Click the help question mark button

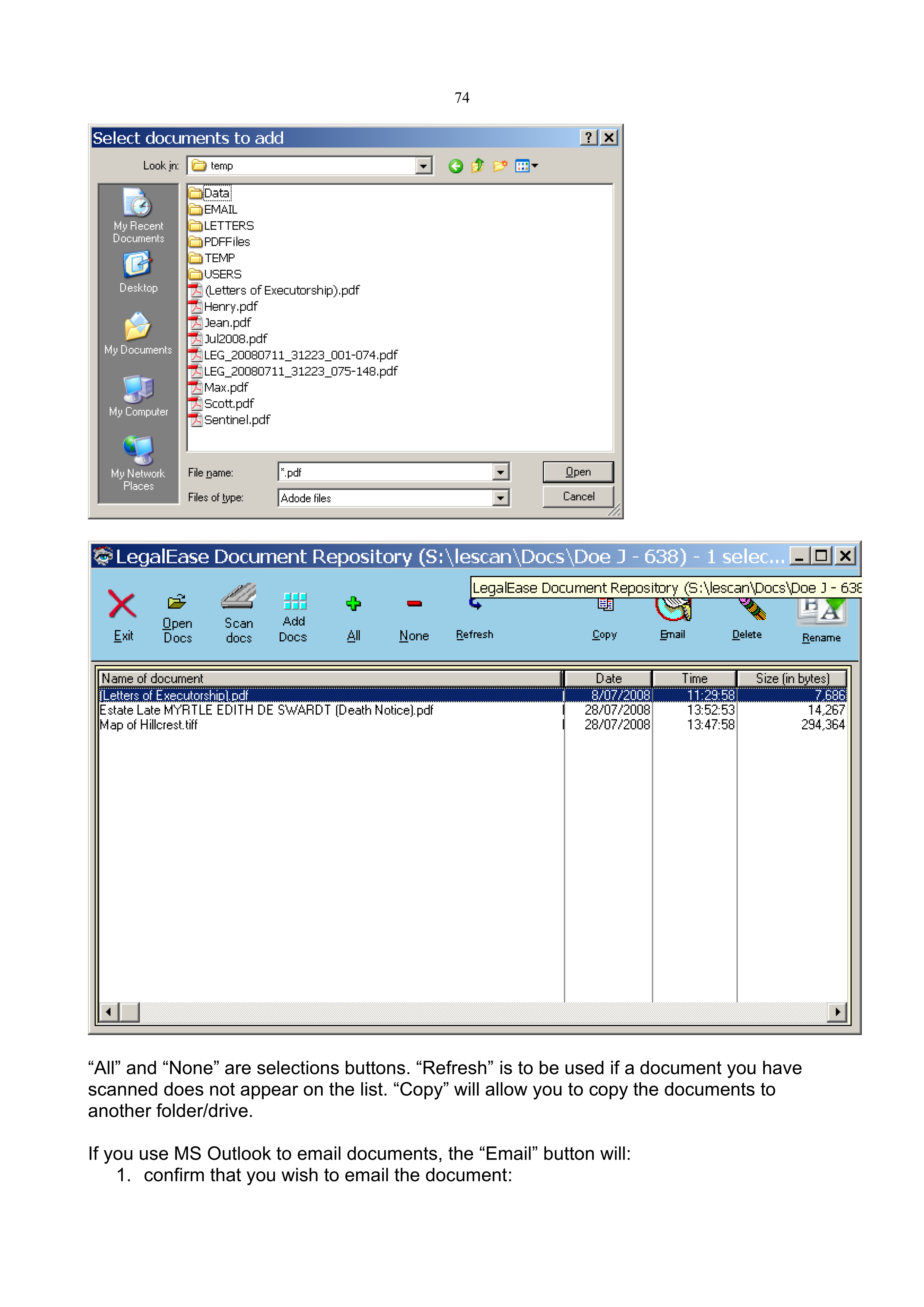coord(588,138)
